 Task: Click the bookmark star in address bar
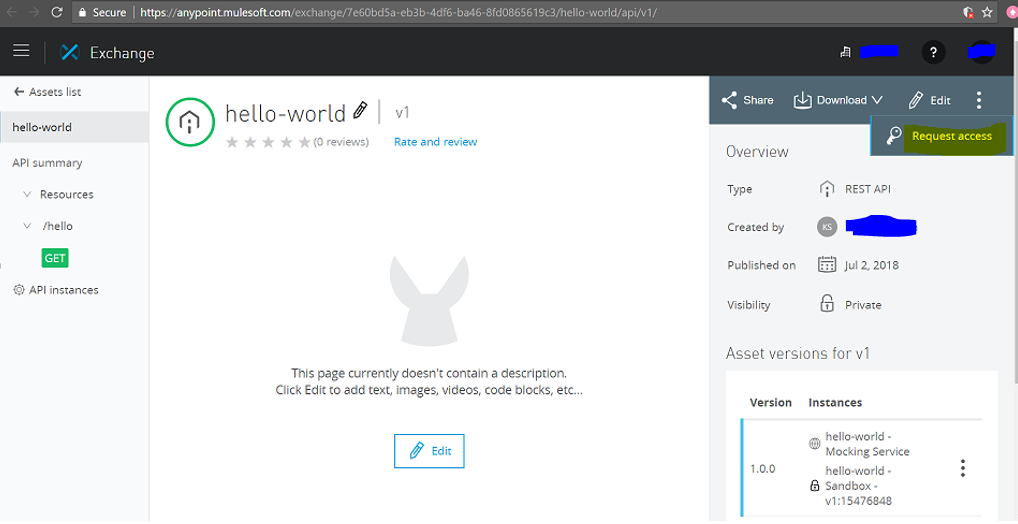pos(987,12)
